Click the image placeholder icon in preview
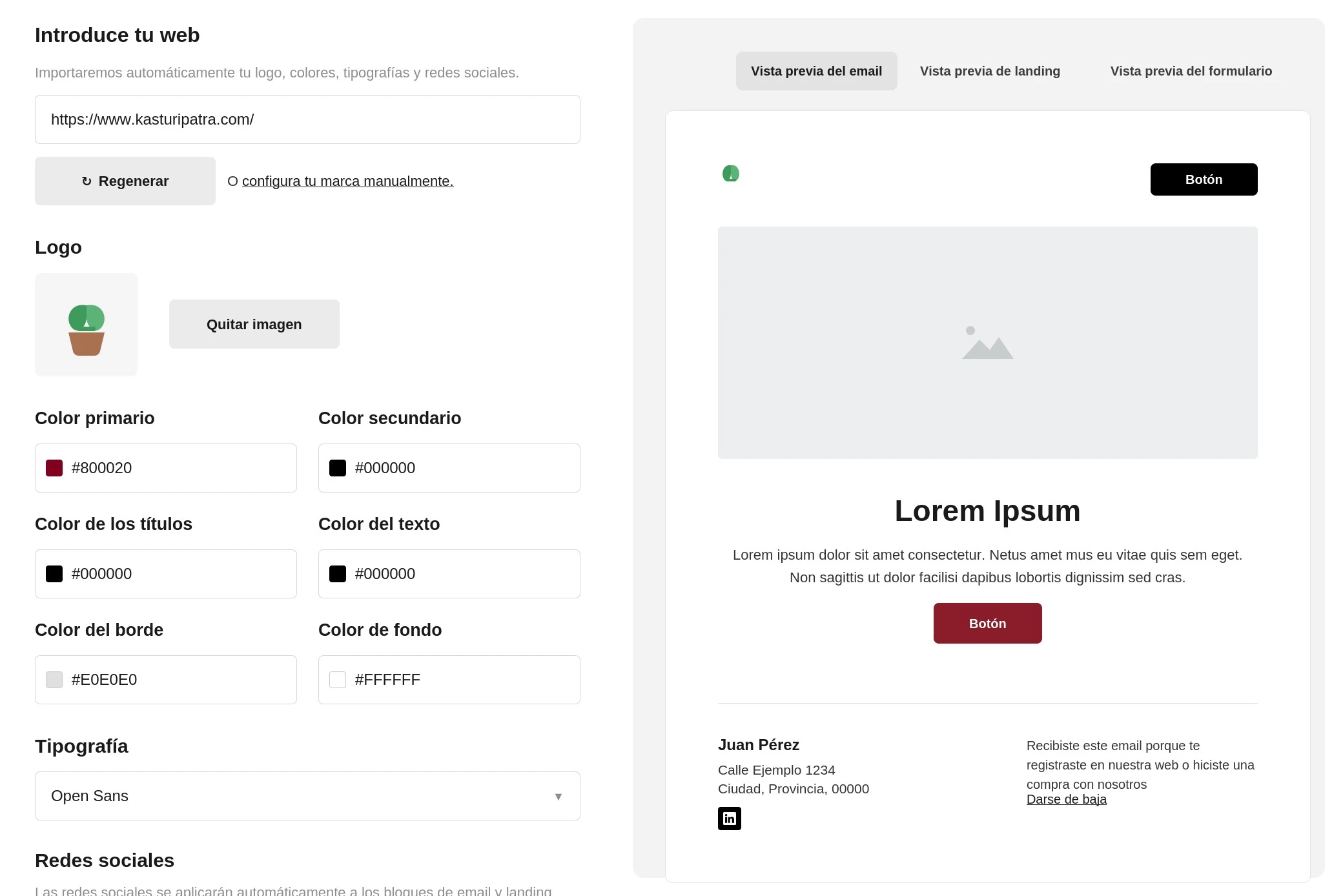This screenshot has width=1343, height=896. 987,342
